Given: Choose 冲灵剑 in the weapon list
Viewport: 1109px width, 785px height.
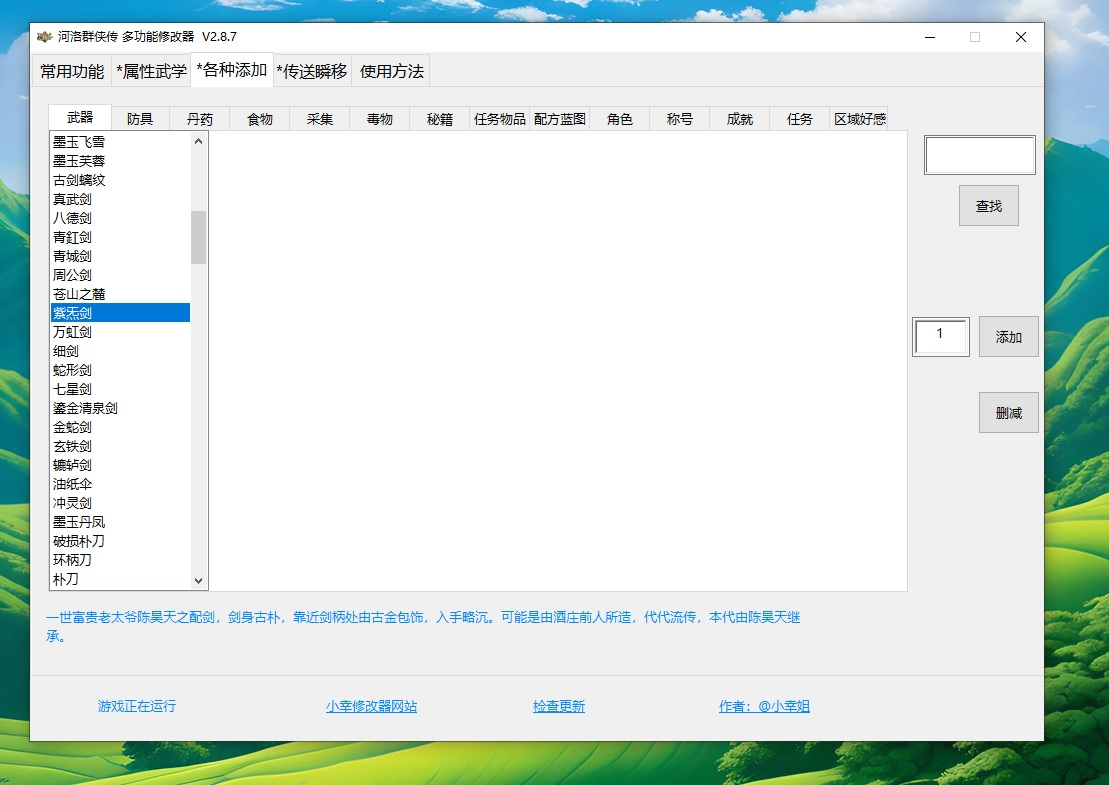Looking at the screenshot, I should (120, 504).
